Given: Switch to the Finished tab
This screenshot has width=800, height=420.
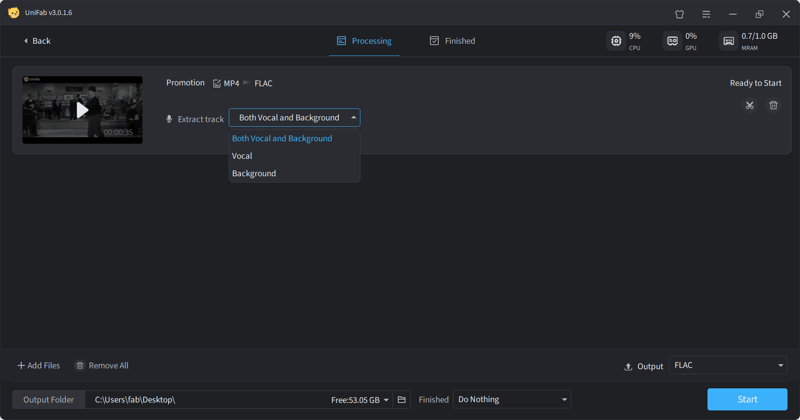Looking at the screenshot, I should tap(452, 41).
